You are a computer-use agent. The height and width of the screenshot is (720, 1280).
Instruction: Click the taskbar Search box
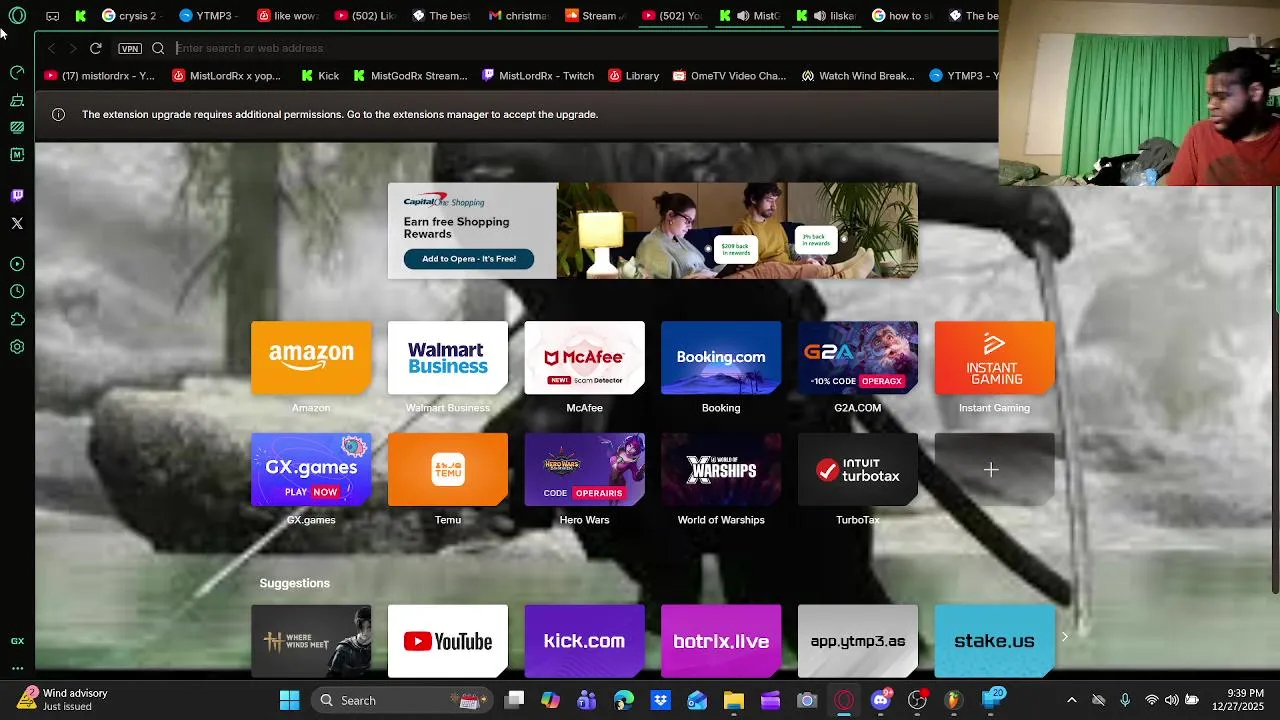pyautogui.click(x=400, y=700)
